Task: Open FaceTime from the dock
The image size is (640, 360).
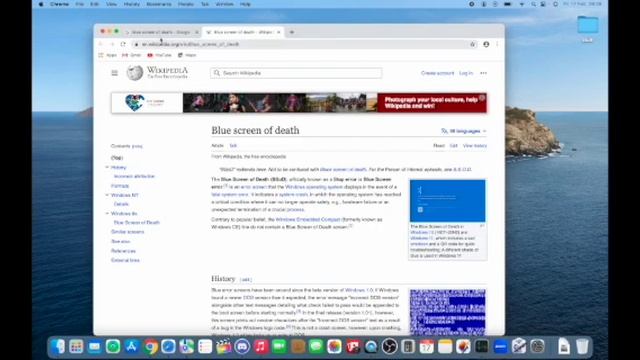Action: click(x=279, y=347)
